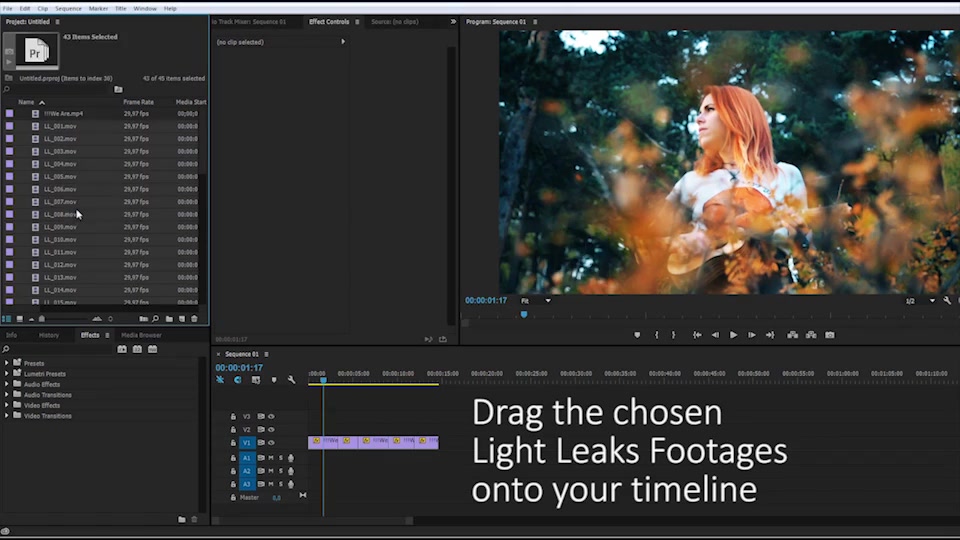The width and height of the screenshot is (960, 540).
Task: Toggle visibility eye for track V3
Action: click(x=271, y=416)
